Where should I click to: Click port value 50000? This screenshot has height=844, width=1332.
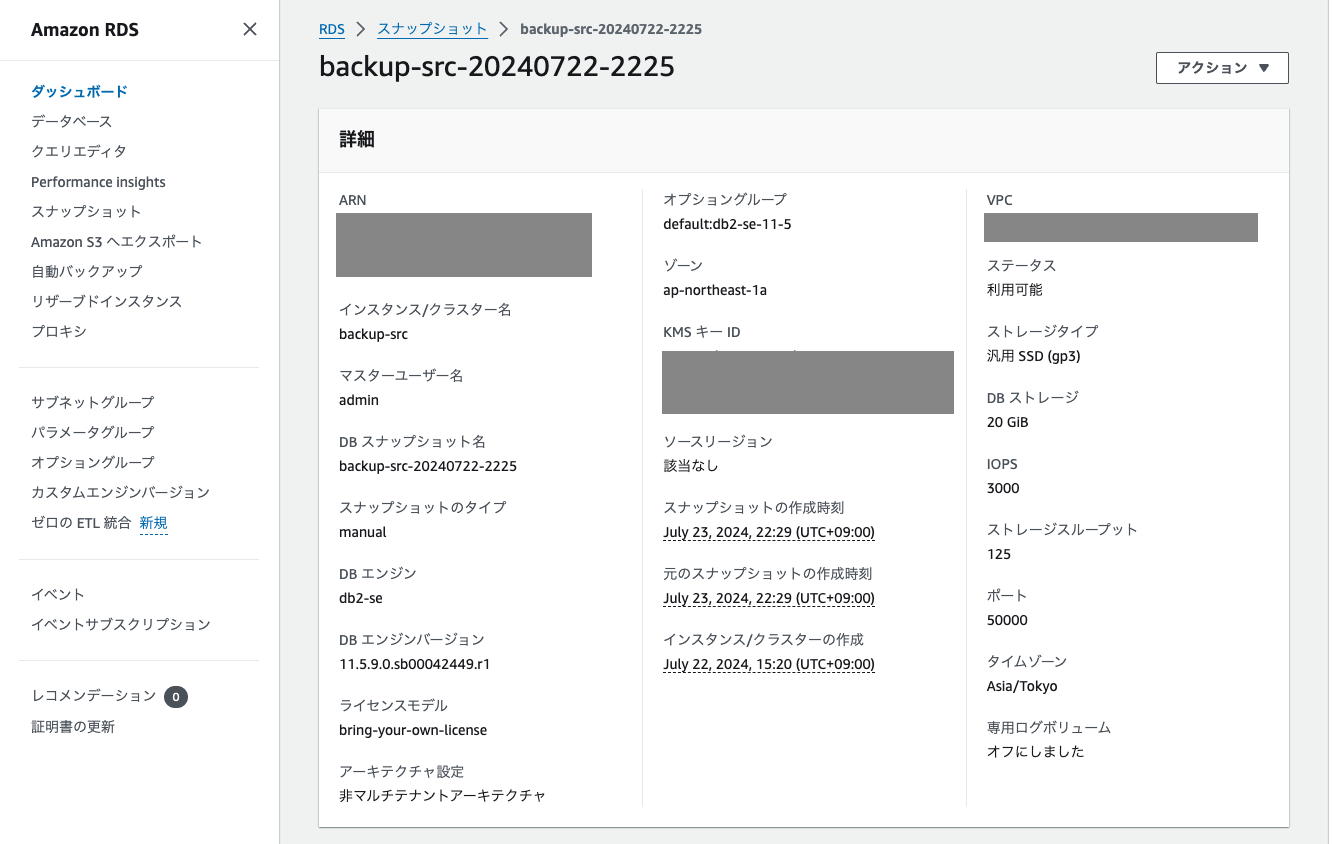coord(1007,620)
